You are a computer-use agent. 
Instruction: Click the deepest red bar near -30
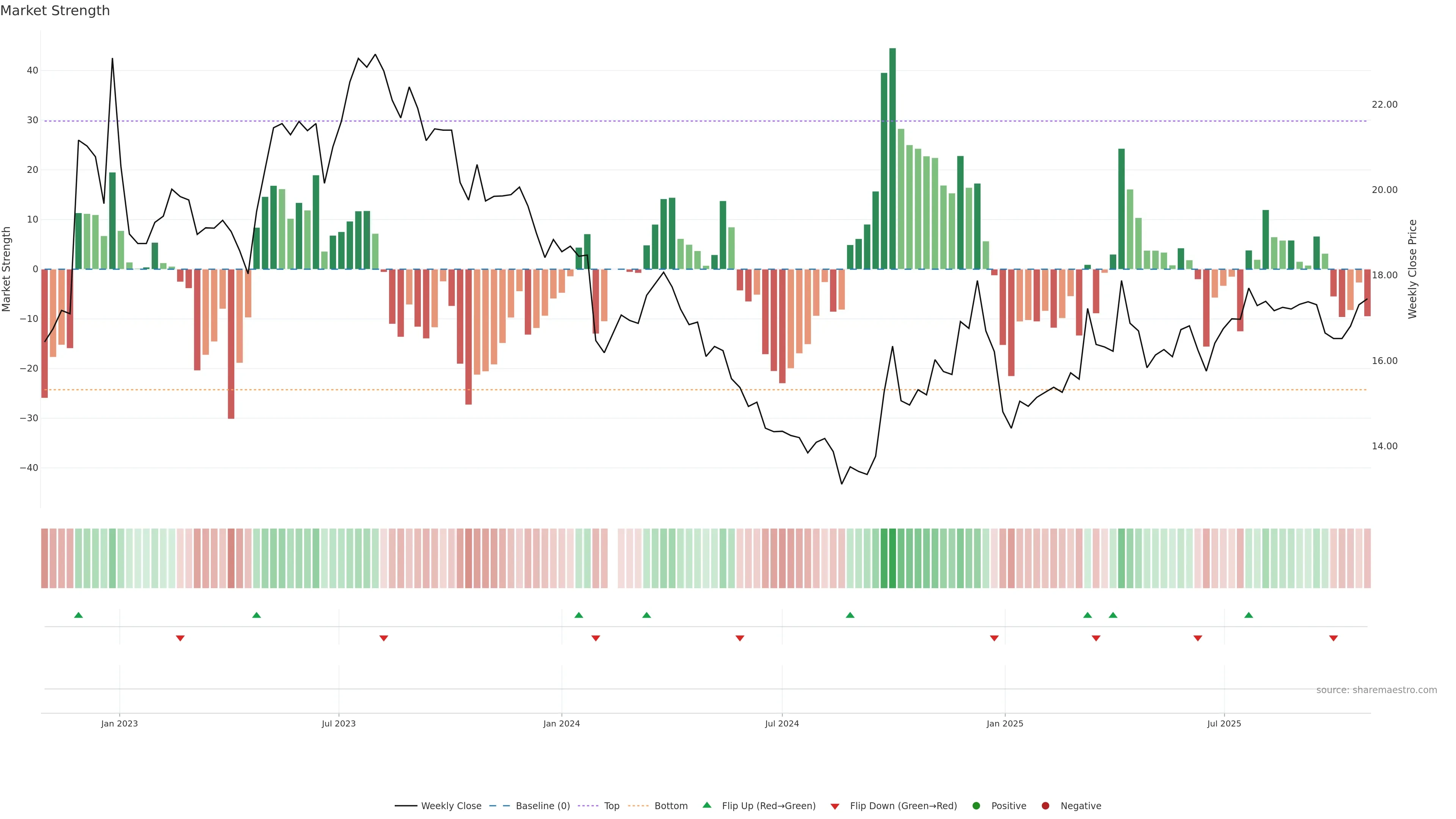click(x=231, y=344)
